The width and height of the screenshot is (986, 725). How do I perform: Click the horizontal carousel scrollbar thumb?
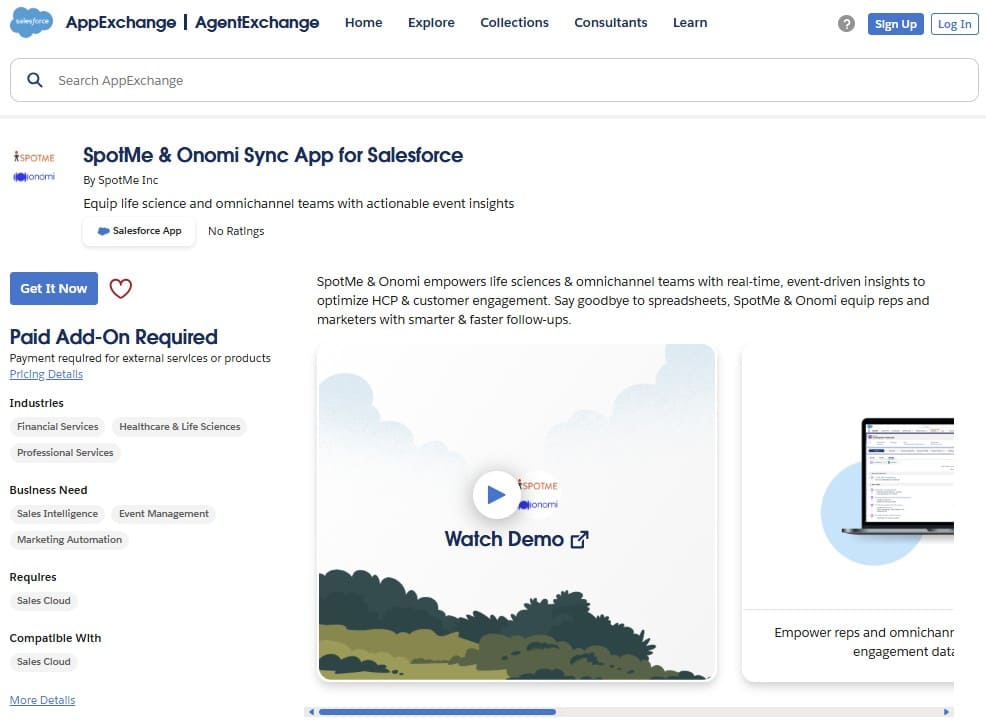(x=437, y=712)
